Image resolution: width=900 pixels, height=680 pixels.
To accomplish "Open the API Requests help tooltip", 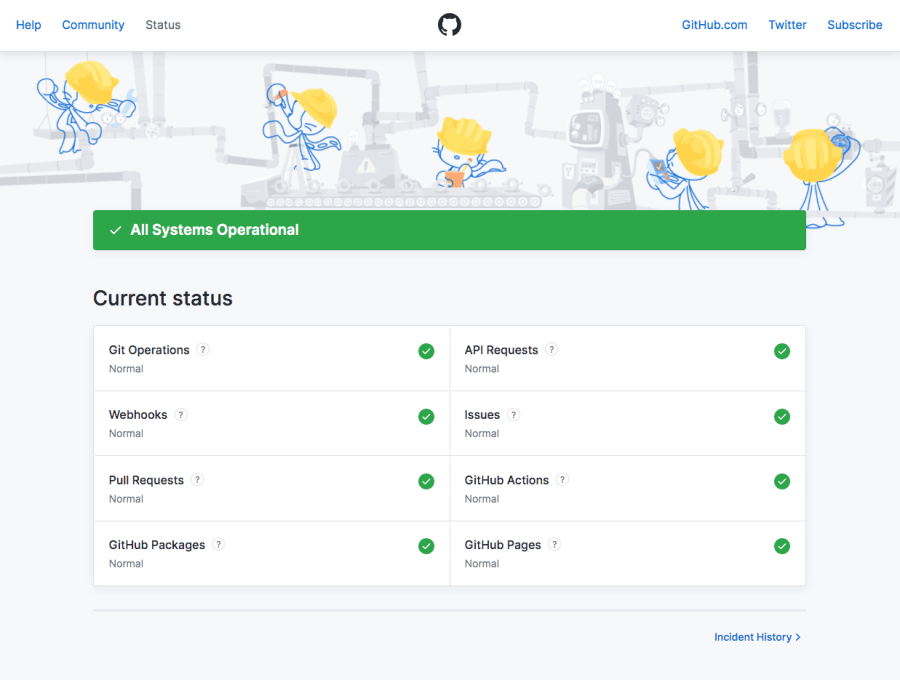I will [x=549, y=349].
